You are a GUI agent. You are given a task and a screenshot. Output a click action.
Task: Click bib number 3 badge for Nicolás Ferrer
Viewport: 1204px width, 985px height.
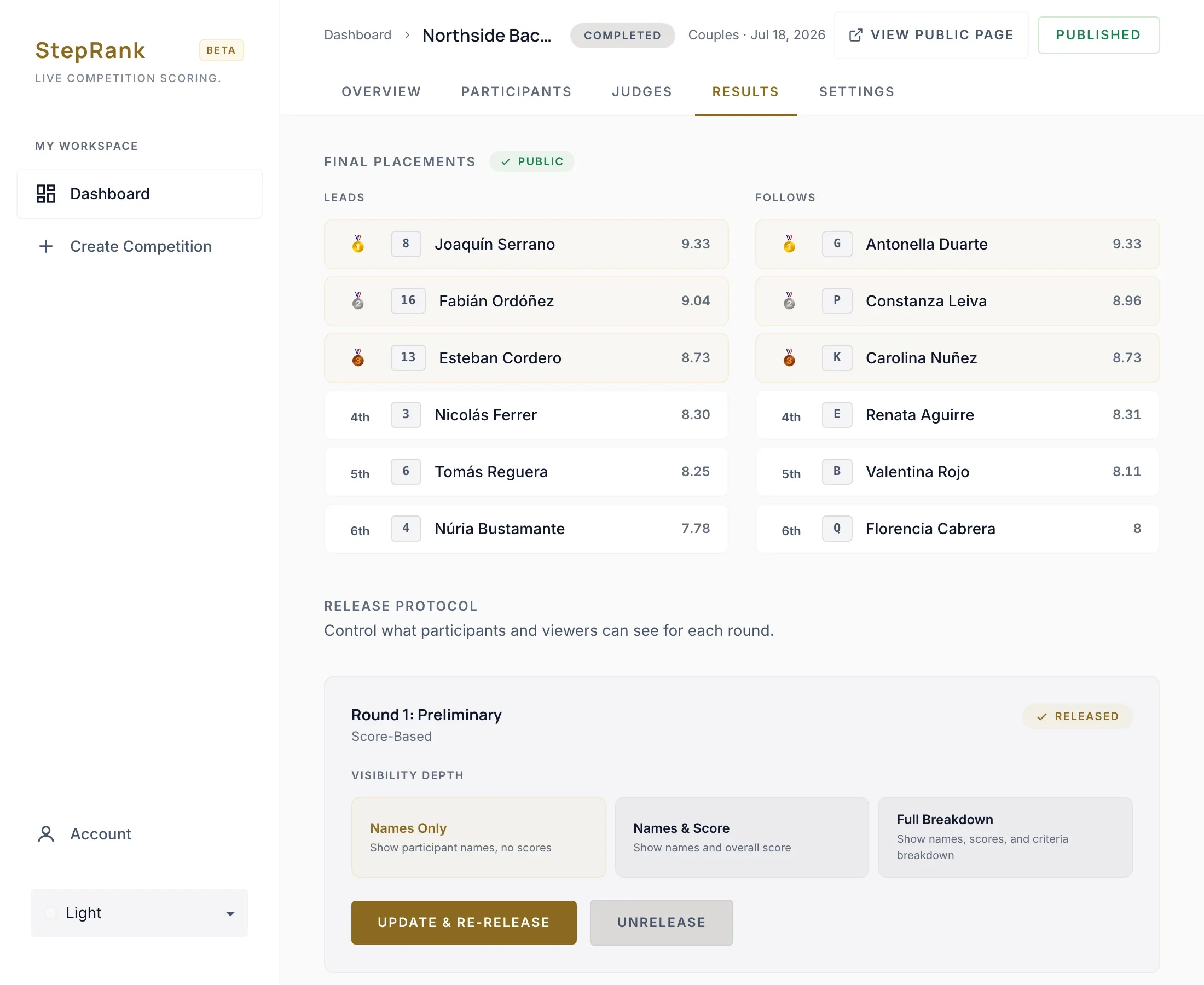point(406,414)
